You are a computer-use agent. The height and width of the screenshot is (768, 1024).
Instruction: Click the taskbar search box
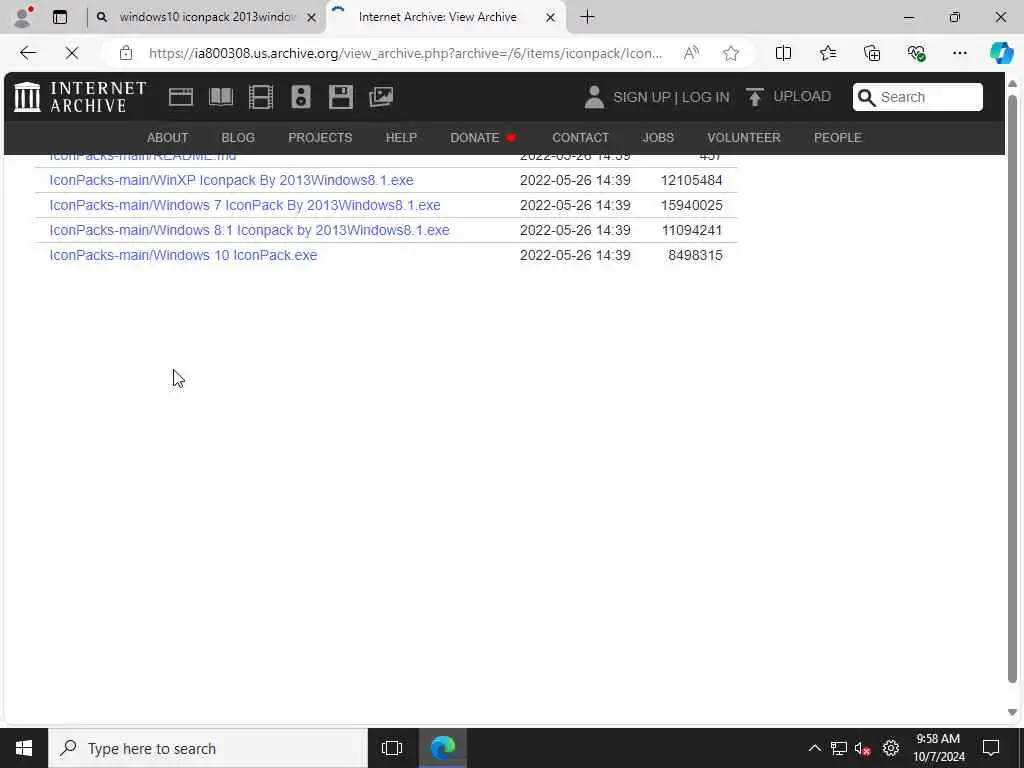point(208,748)
